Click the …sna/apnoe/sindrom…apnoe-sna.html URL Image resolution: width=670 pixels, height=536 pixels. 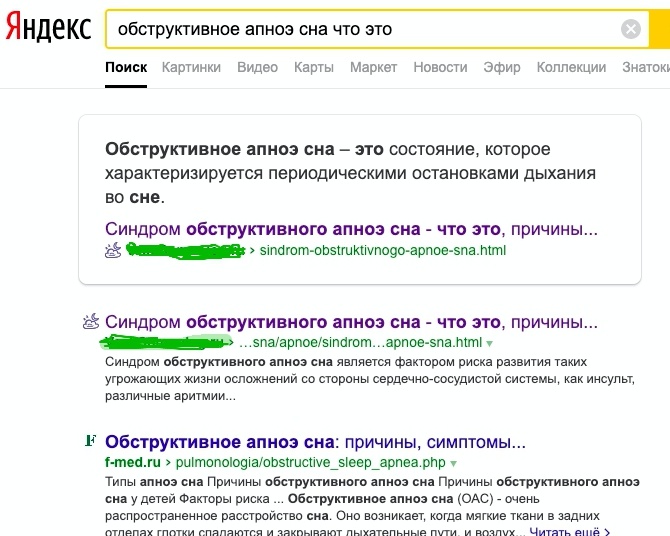(x=360, y=342)
